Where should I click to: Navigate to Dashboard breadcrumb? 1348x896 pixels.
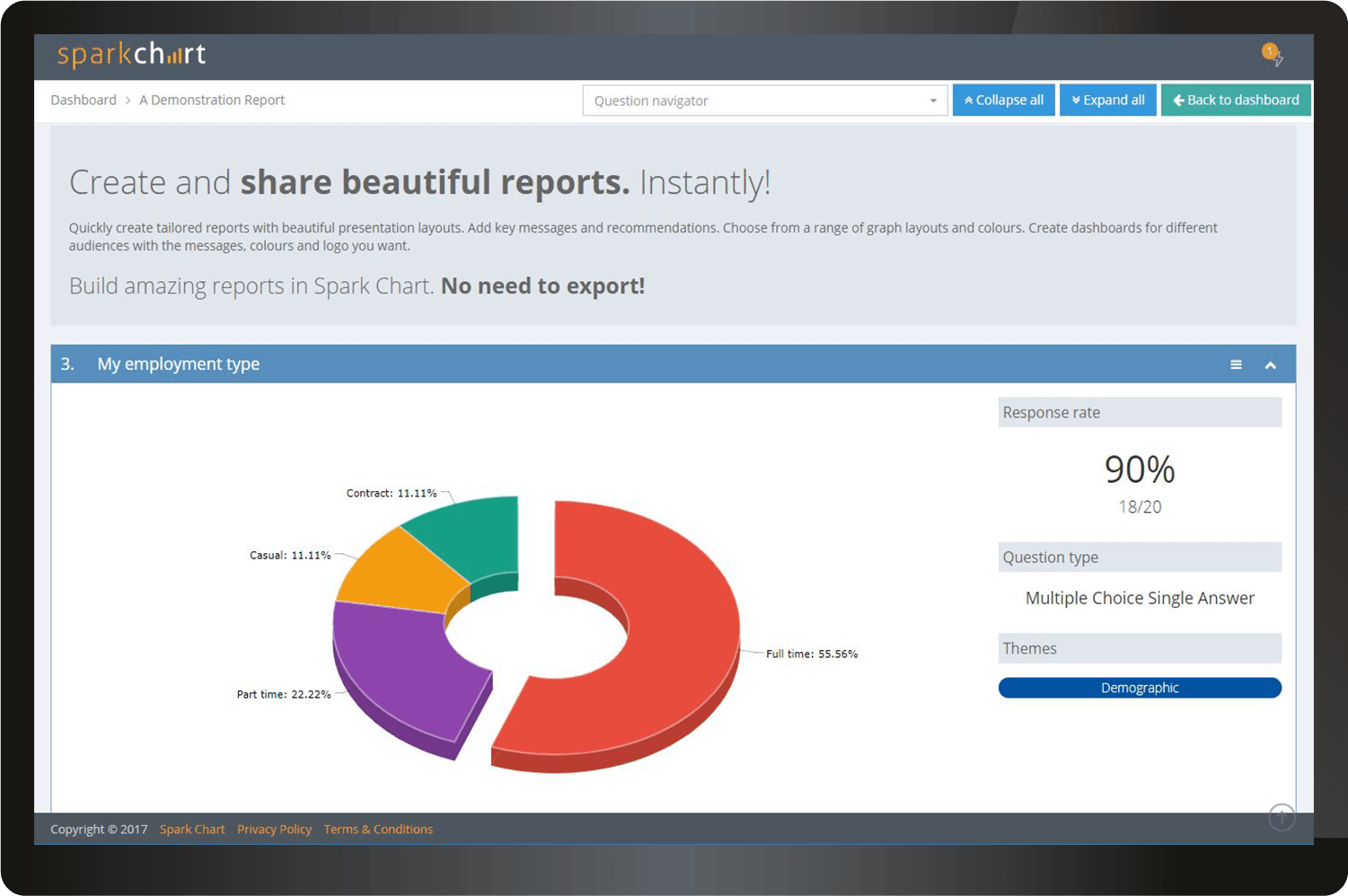[84, 101]
